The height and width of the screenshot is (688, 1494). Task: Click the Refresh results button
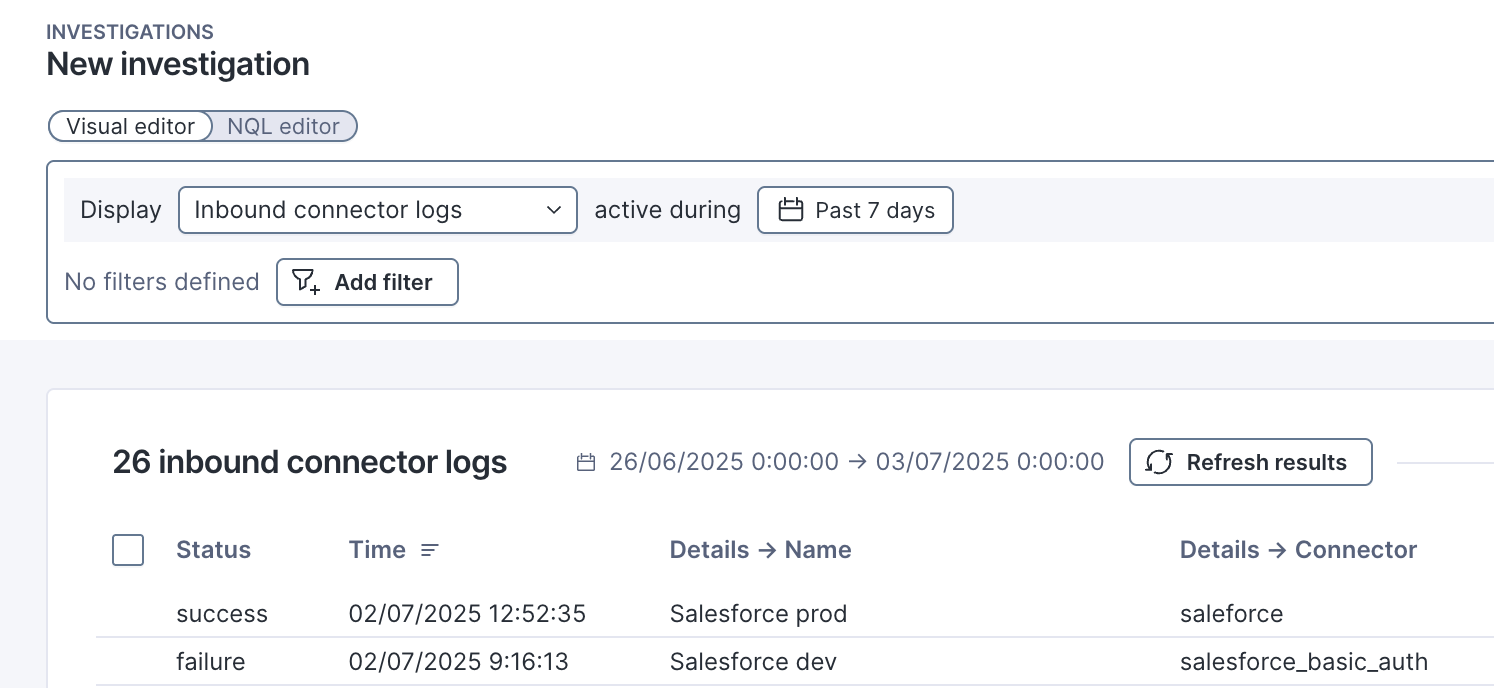tap(1250, 462)
